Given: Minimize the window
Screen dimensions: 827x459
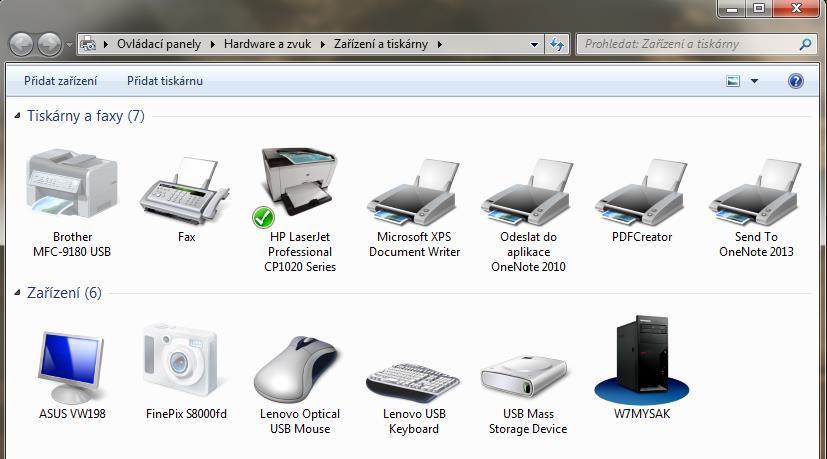Looking at the screenshot, I should (x=732, y=9).
